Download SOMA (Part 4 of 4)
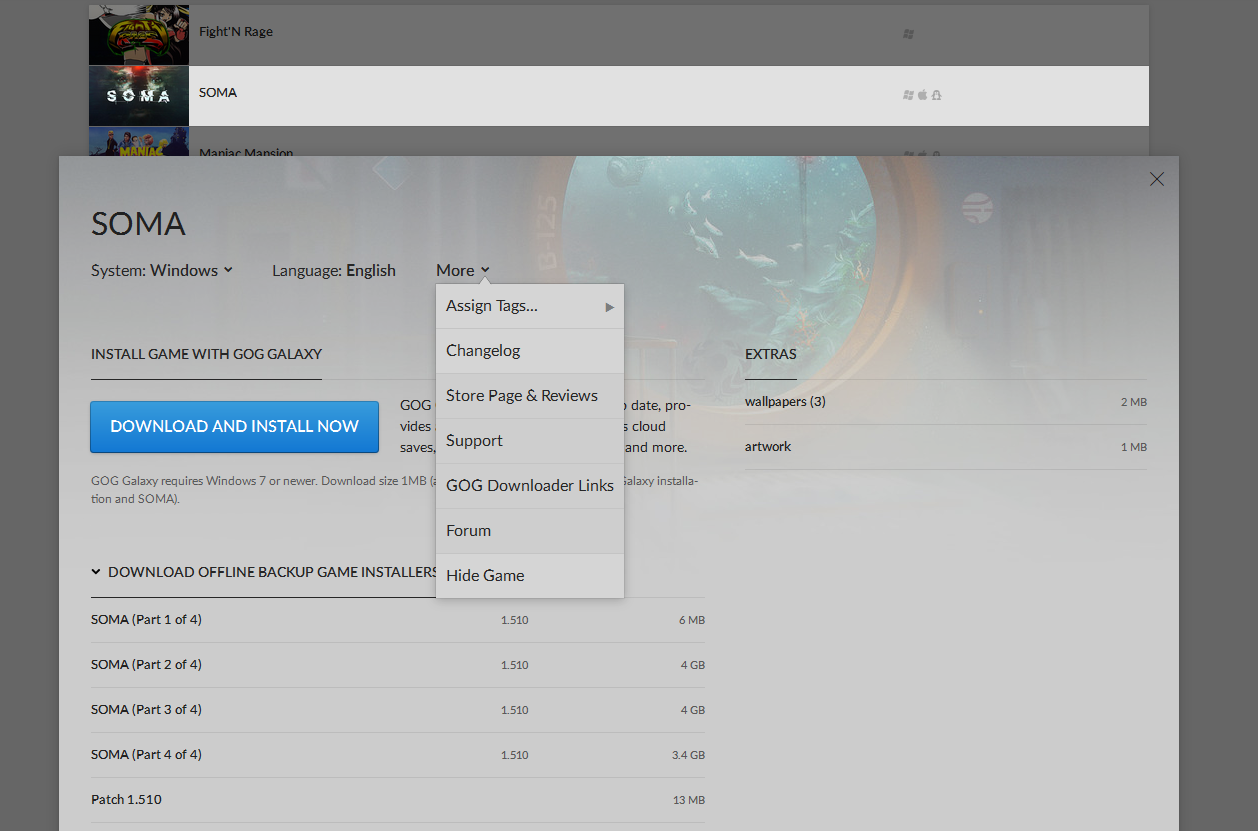Image resolution: width=1258 pixels, height=831 pixels. tap(398, 755)
